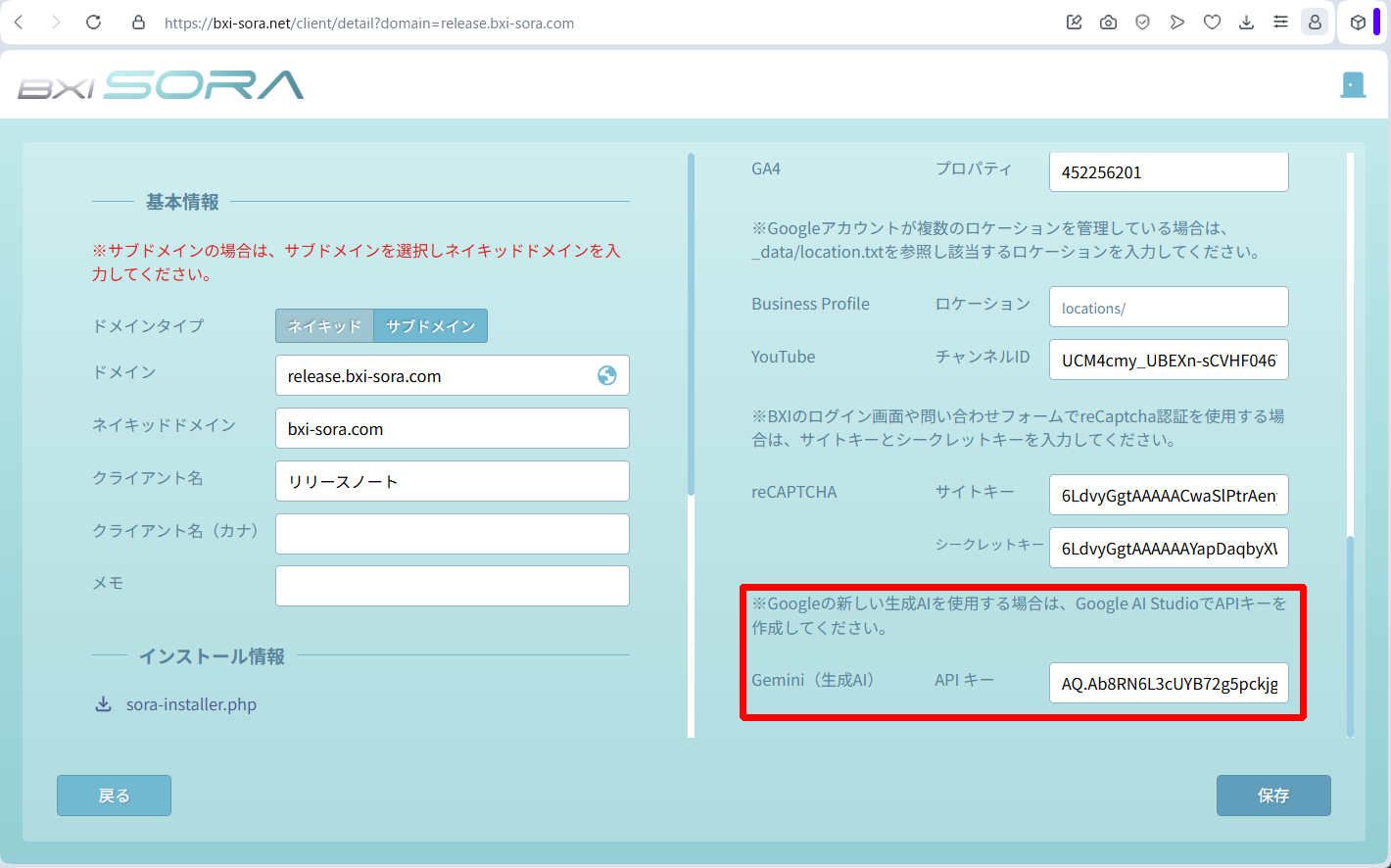Open site security info via lock icon
Screen dimensions: 1391x868
(x=138, y=23)
